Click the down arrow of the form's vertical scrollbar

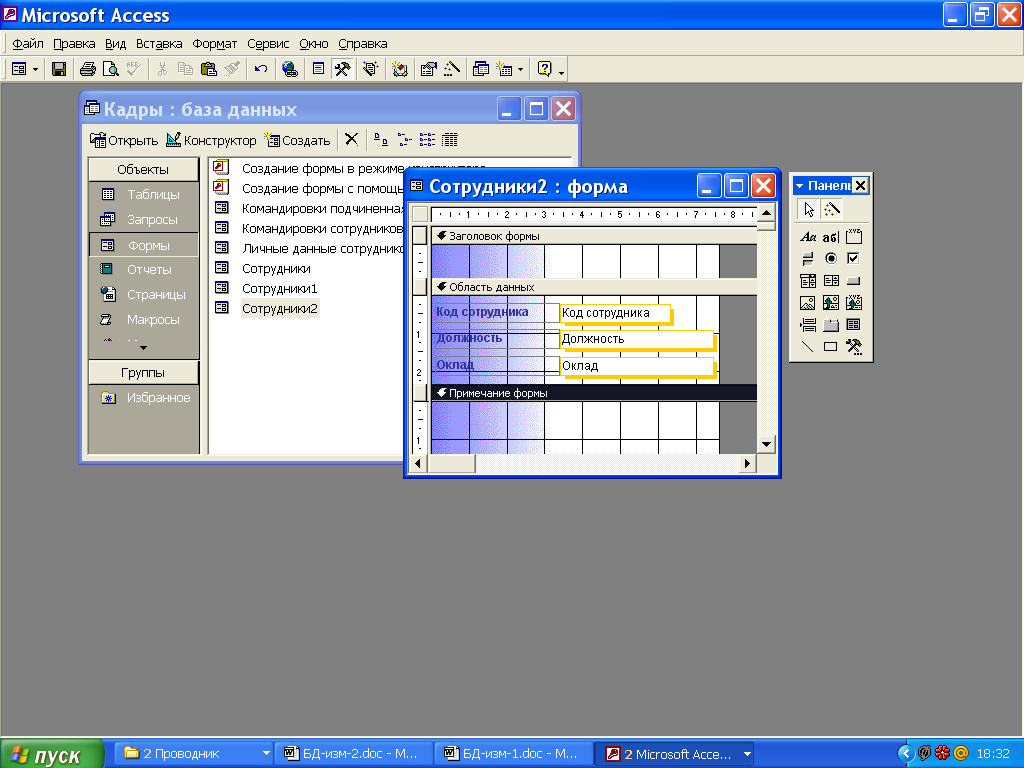(x=766, y=444)
